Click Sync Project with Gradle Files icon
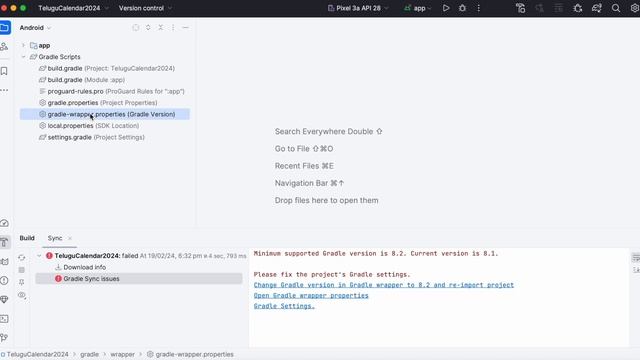 [x=596, y=8]
